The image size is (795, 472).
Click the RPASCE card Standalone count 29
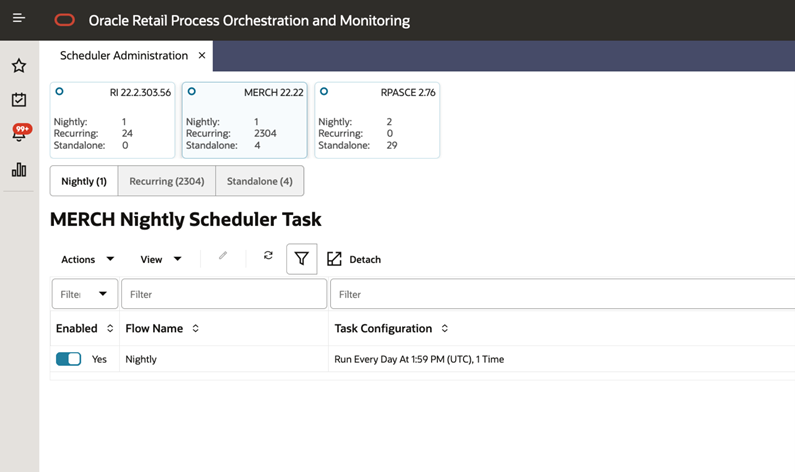tap(392, 145)
